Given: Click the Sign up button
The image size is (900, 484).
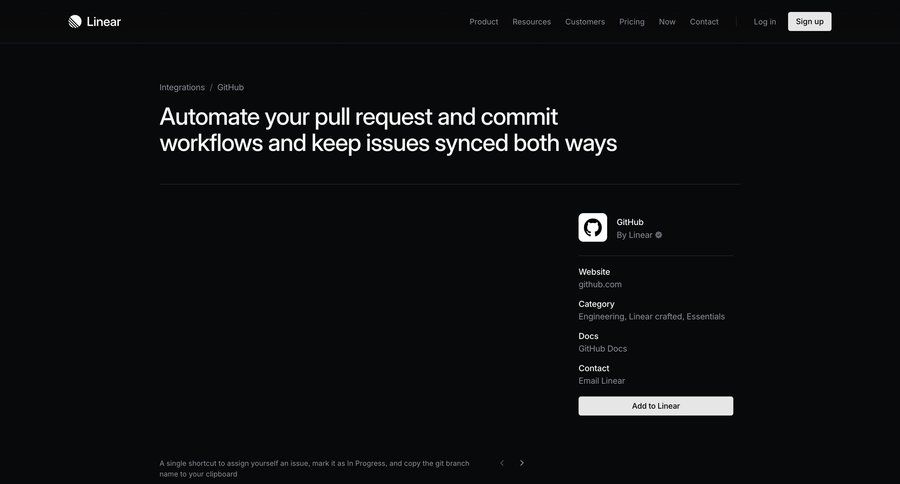Looking at the screenshot, I should 809,22.
